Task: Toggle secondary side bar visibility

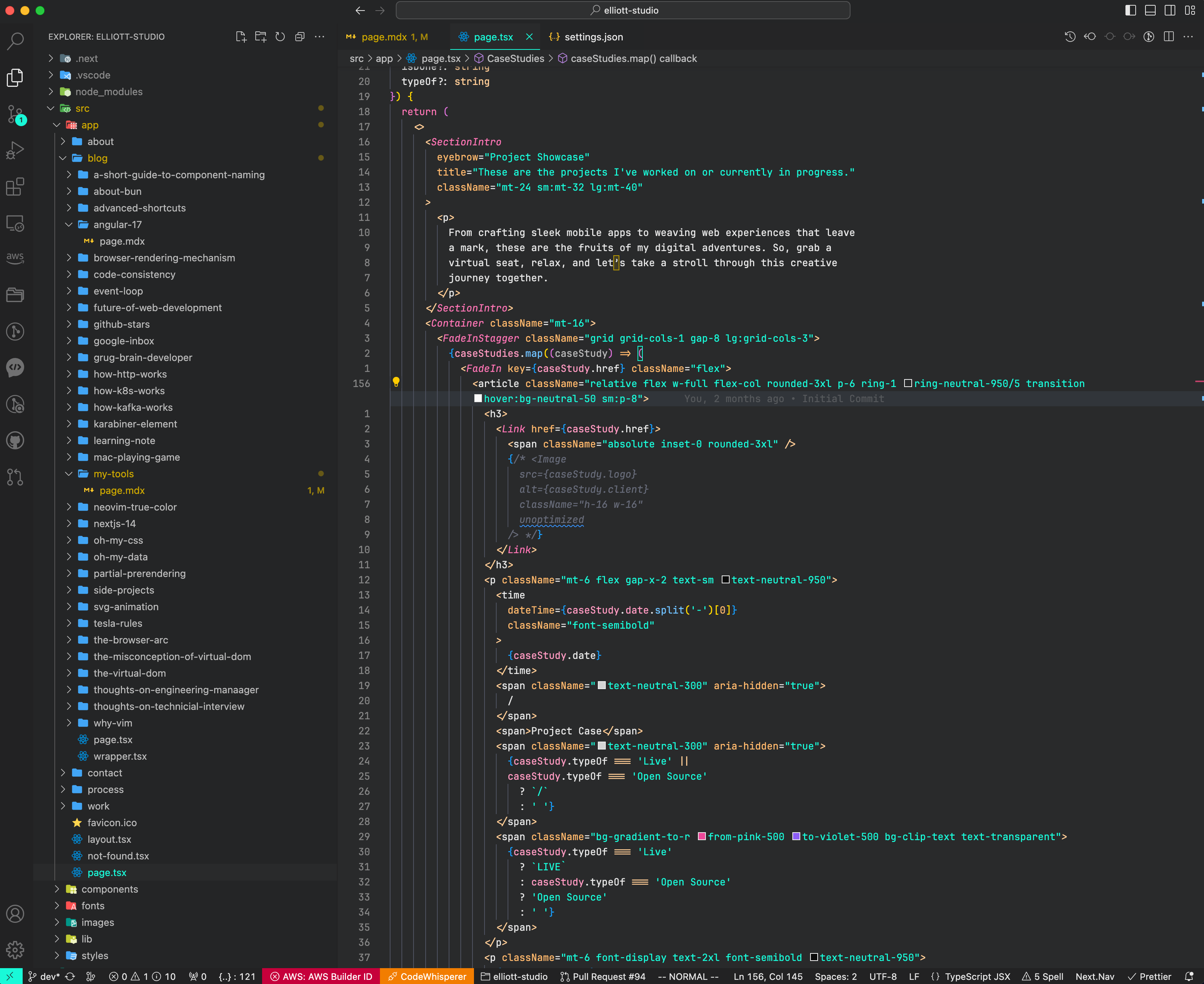Action: [x=1170, y=10]
